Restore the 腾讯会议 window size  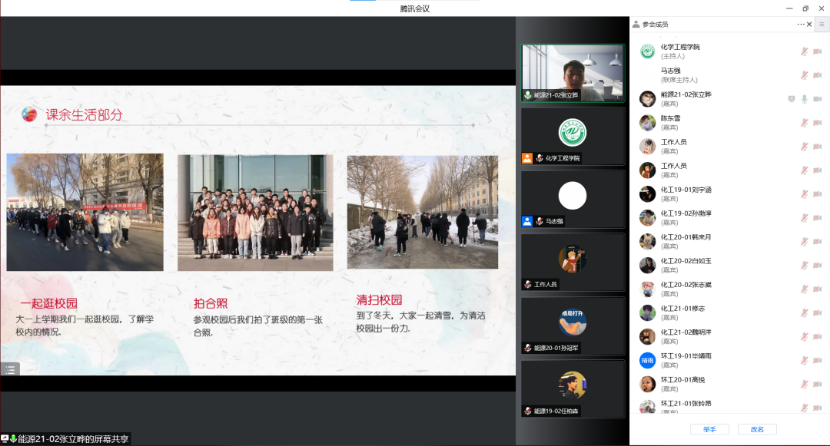pyautogui.click(x=806, y=8)
